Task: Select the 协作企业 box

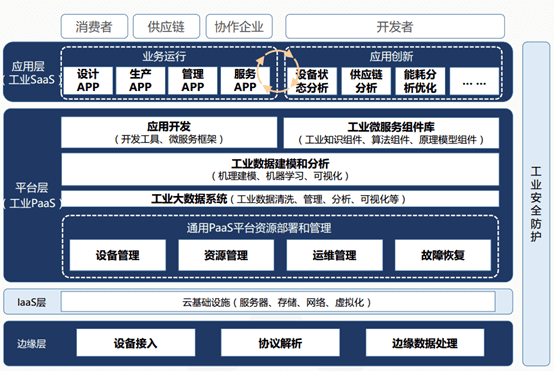Action: pyautogui.click(x=239, y=26)
